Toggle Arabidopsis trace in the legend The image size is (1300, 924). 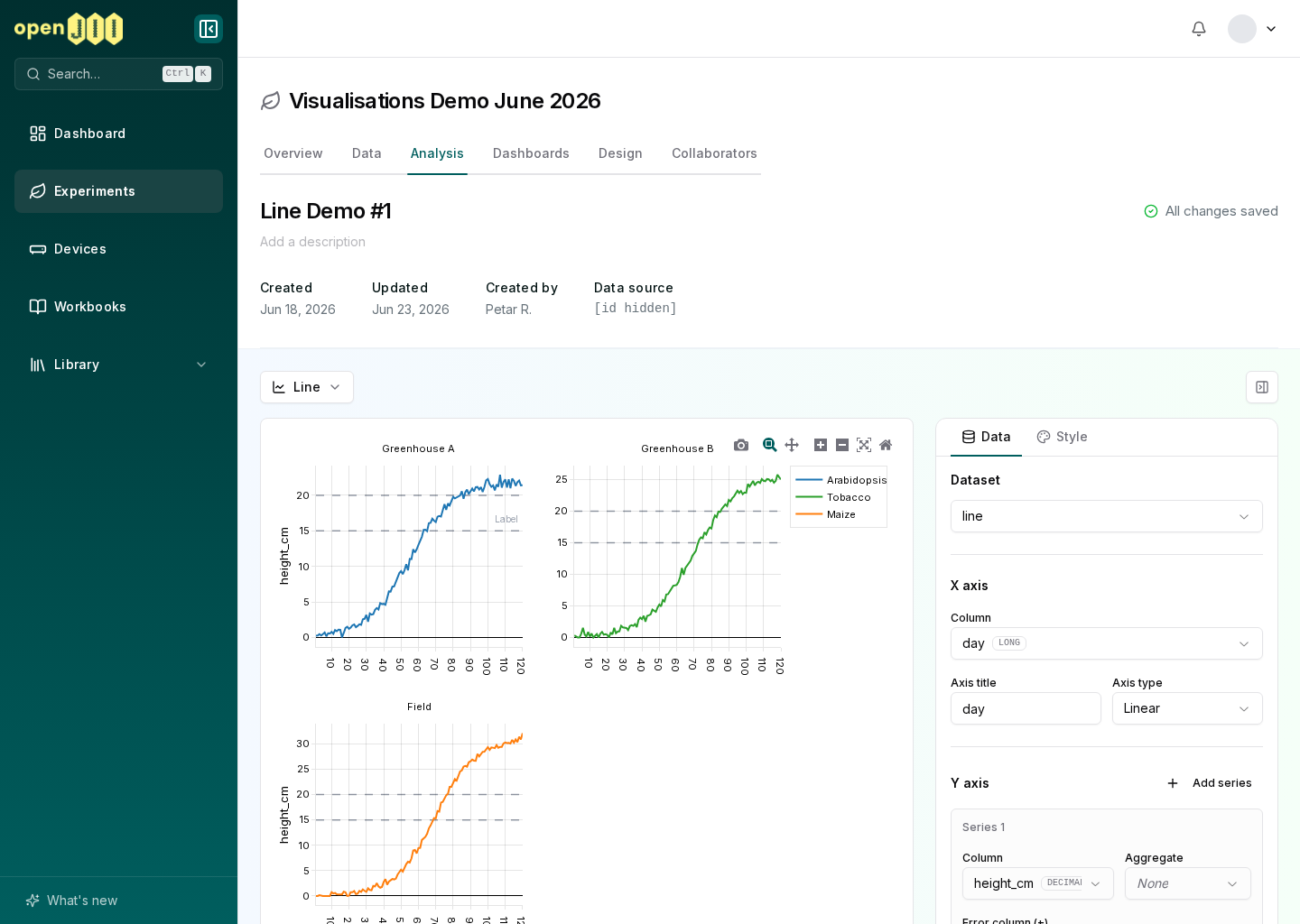pos(841,480)
